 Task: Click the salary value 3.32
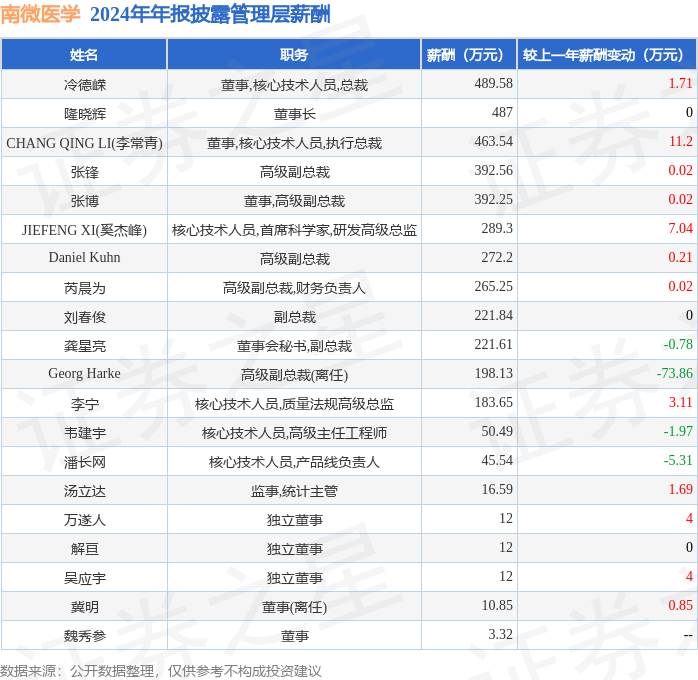point(500,634)
